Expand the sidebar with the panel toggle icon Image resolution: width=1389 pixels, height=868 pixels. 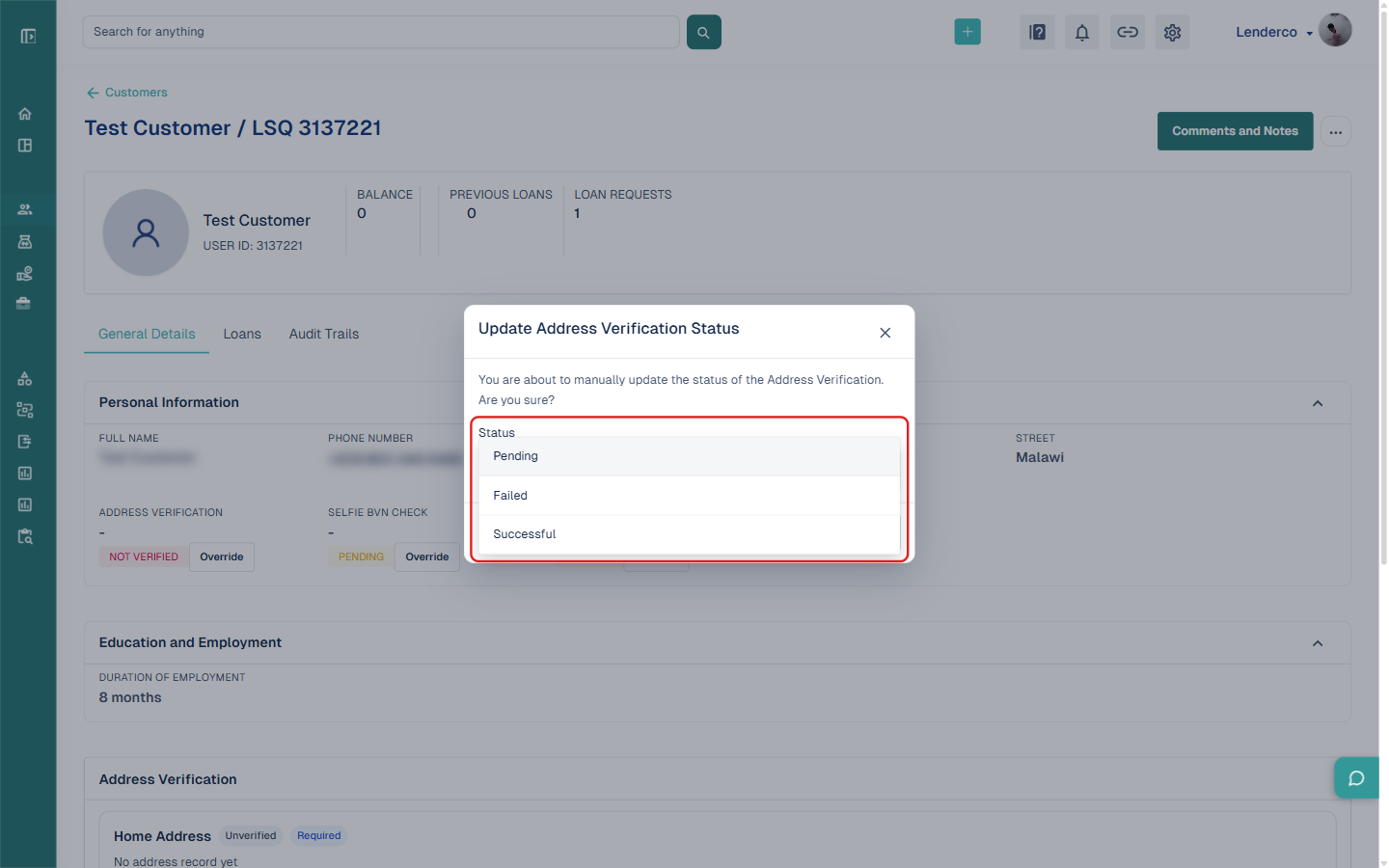(28, 36)
